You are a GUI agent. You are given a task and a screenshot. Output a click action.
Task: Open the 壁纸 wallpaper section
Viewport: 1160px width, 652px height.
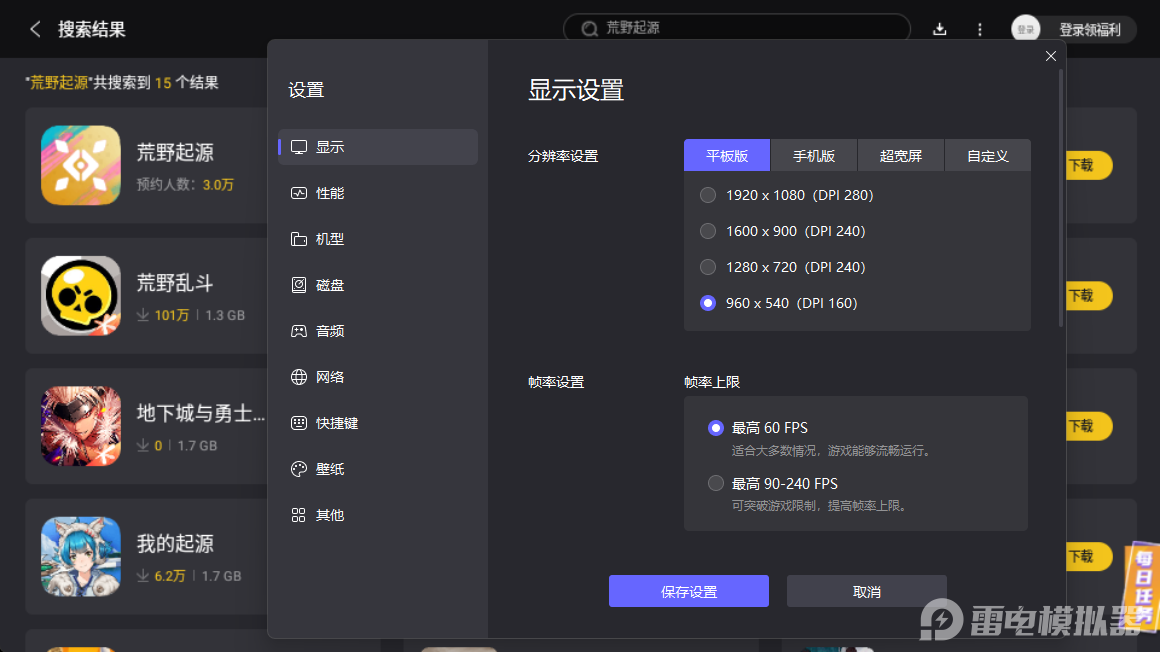click(378, 469)
